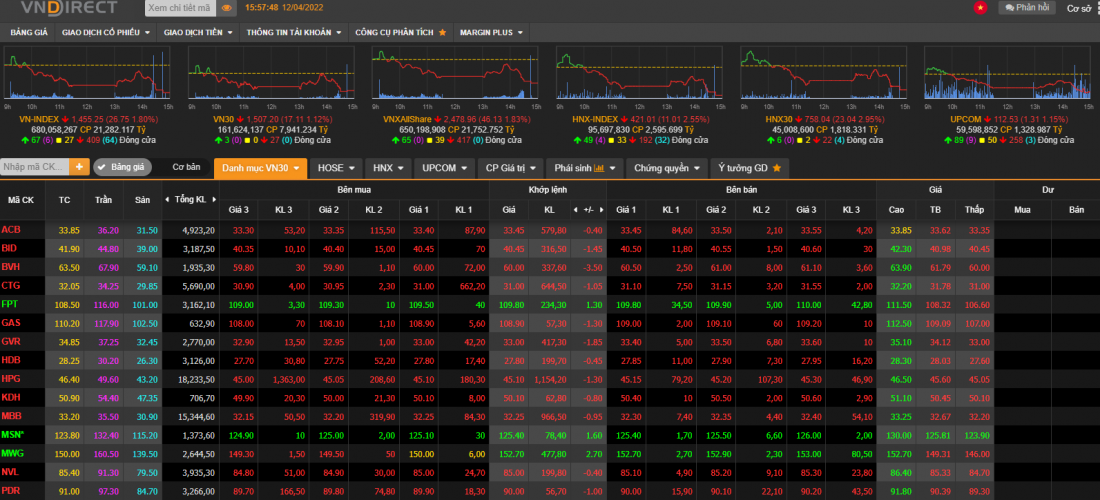Click the TC column header
The image size is (1100, 500).
click(x=65, y=200)
